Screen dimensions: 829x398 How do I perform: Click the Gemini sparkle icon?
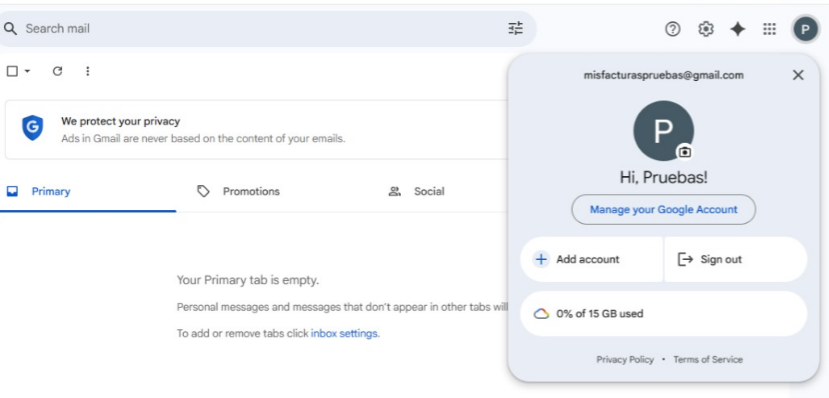pos(738,29)
